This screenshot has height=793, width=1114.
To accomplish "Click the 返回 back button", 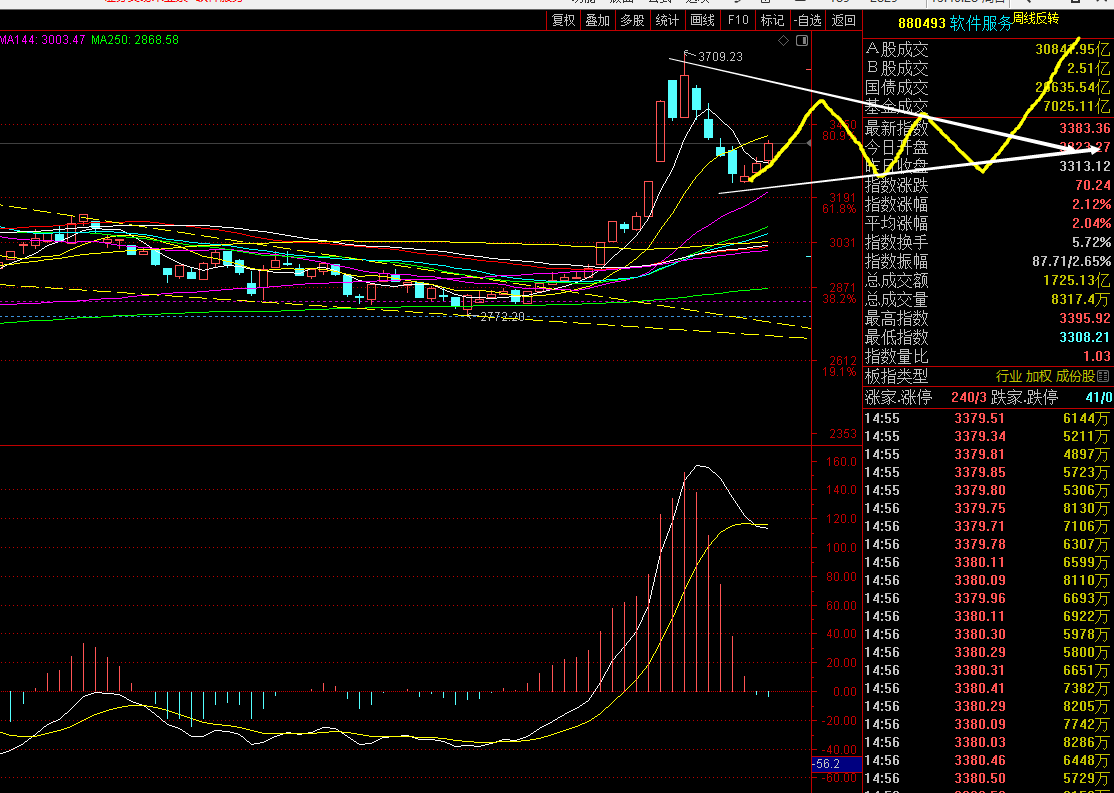I will pos(843,21).
